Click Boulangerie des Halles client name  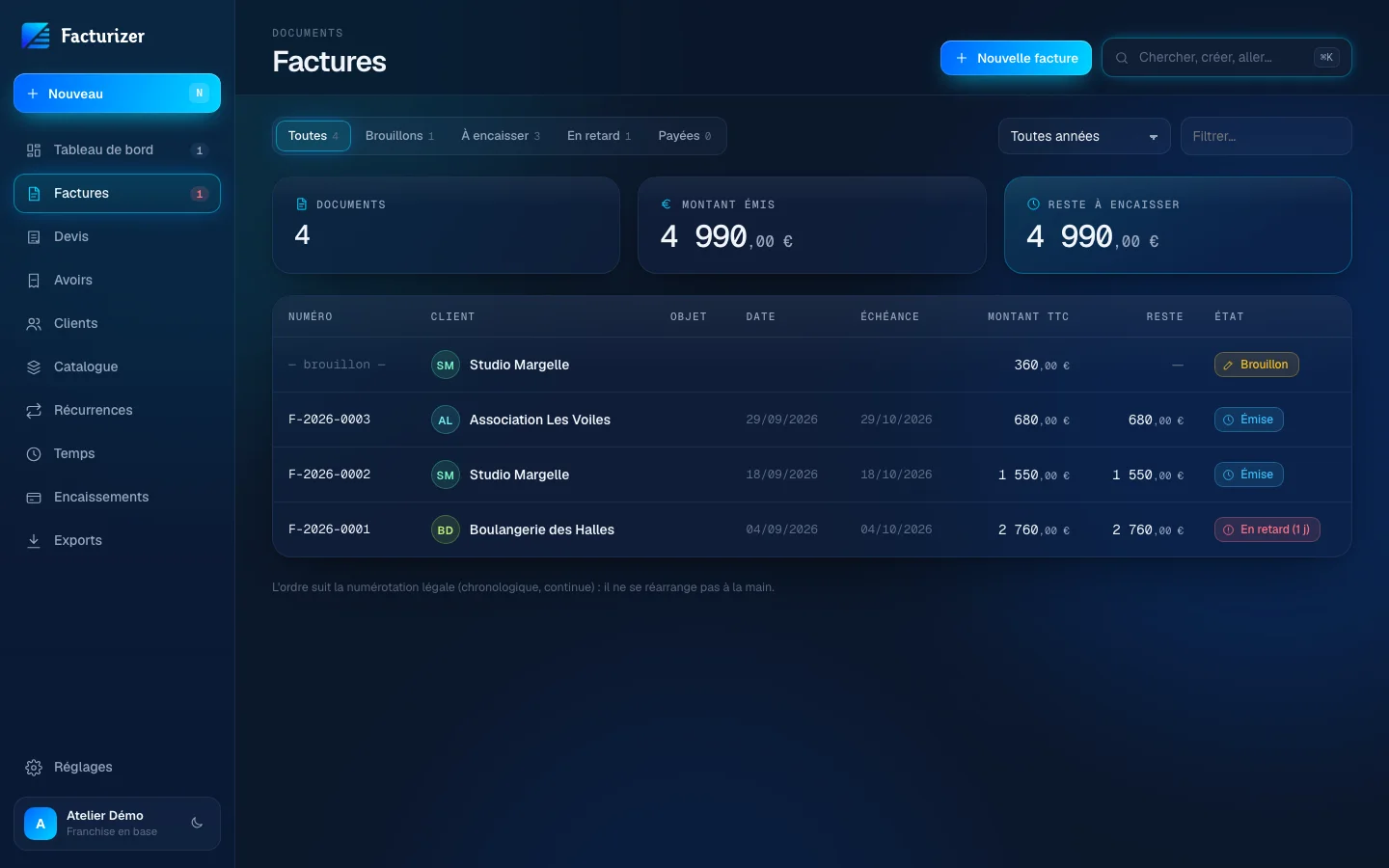[x=541, y=529]
